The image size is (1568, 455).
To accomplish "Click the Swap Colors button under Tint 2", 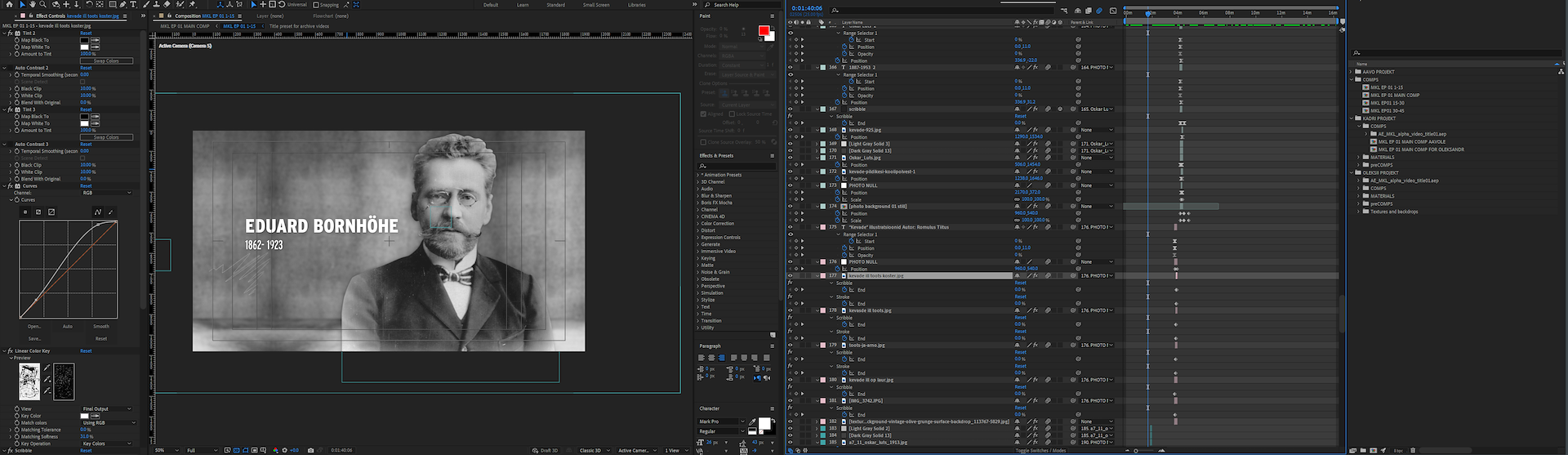I will pyautogui.click(x=106, y=61).
